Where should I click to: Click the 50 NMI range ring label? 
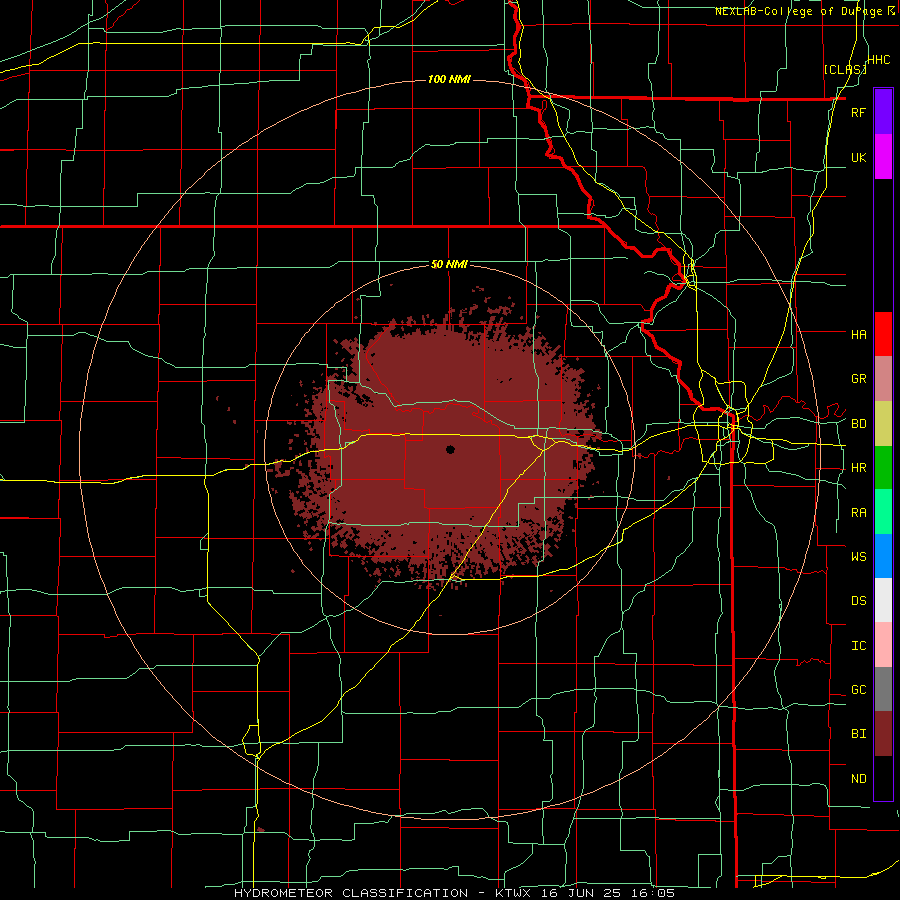coord(449,265)
